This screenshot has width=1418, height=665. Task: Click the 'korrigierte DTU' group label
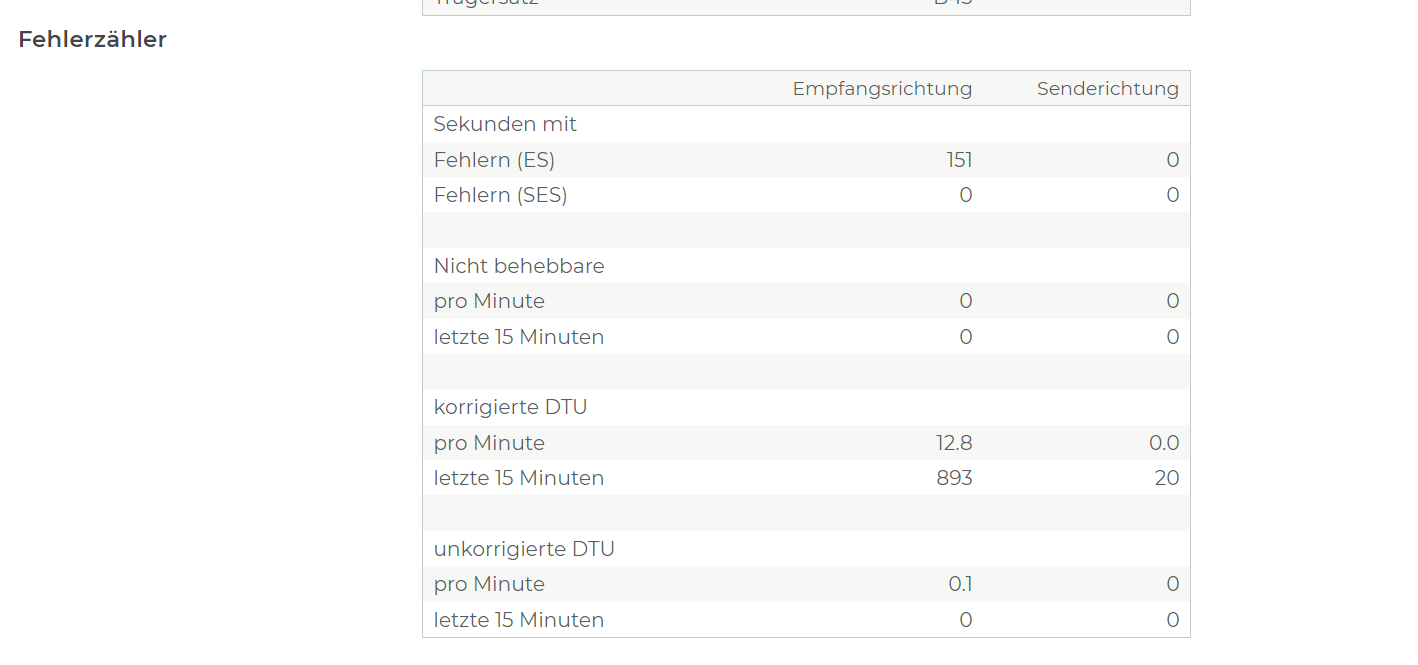[510, 407]
